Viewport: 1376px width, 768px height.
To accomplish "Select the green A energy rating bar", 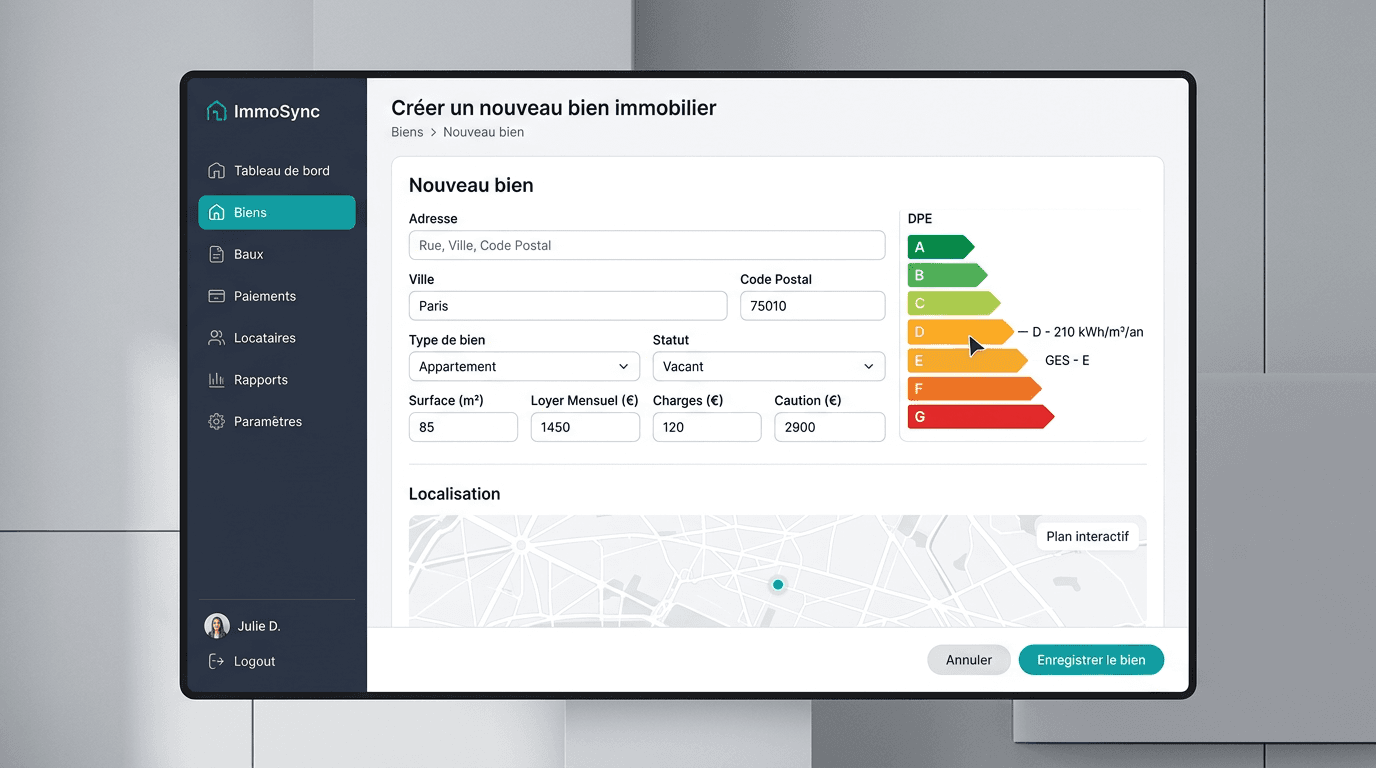I will pos(939,247).
